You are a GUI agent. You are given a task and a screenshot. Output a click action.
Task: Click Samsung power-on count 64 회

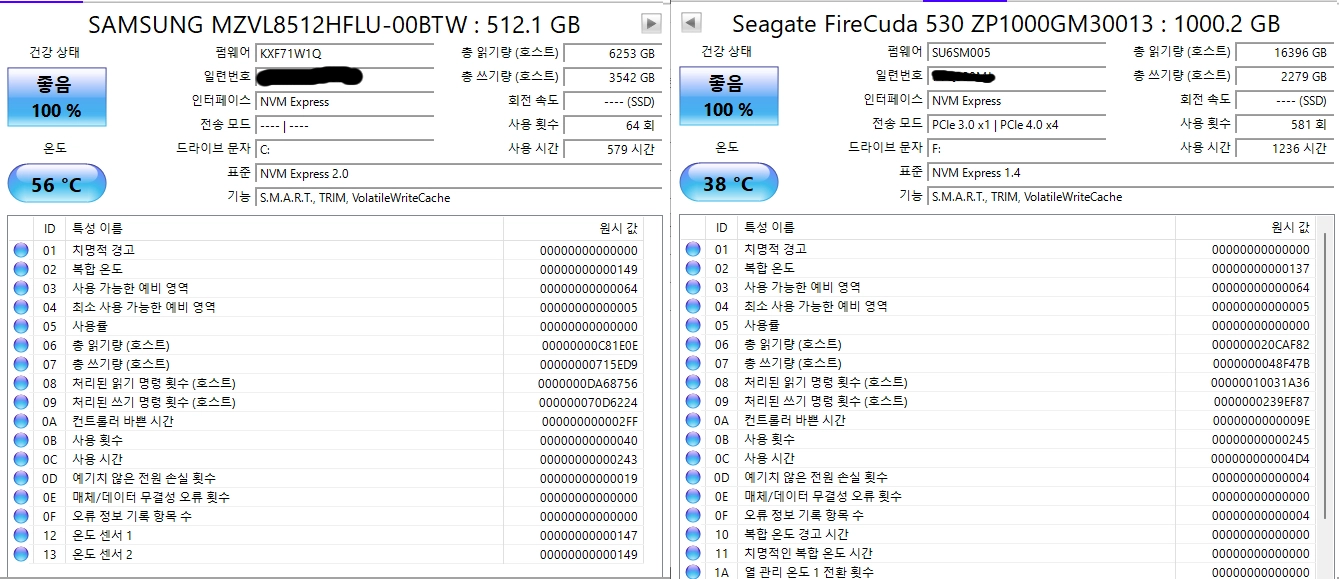click(612, 126)
